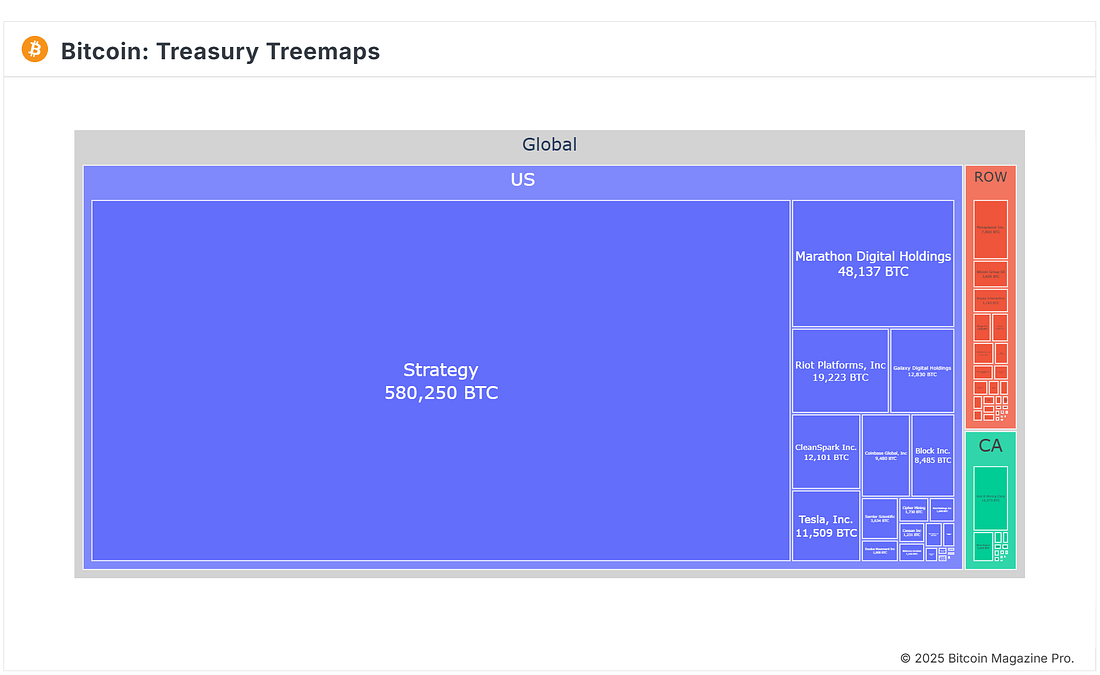The image size is (1100, 675).
Task: Select the Tesla, Inc. 11,509 BTC tile
Action: pyautogui.click(x=826, y=526)
